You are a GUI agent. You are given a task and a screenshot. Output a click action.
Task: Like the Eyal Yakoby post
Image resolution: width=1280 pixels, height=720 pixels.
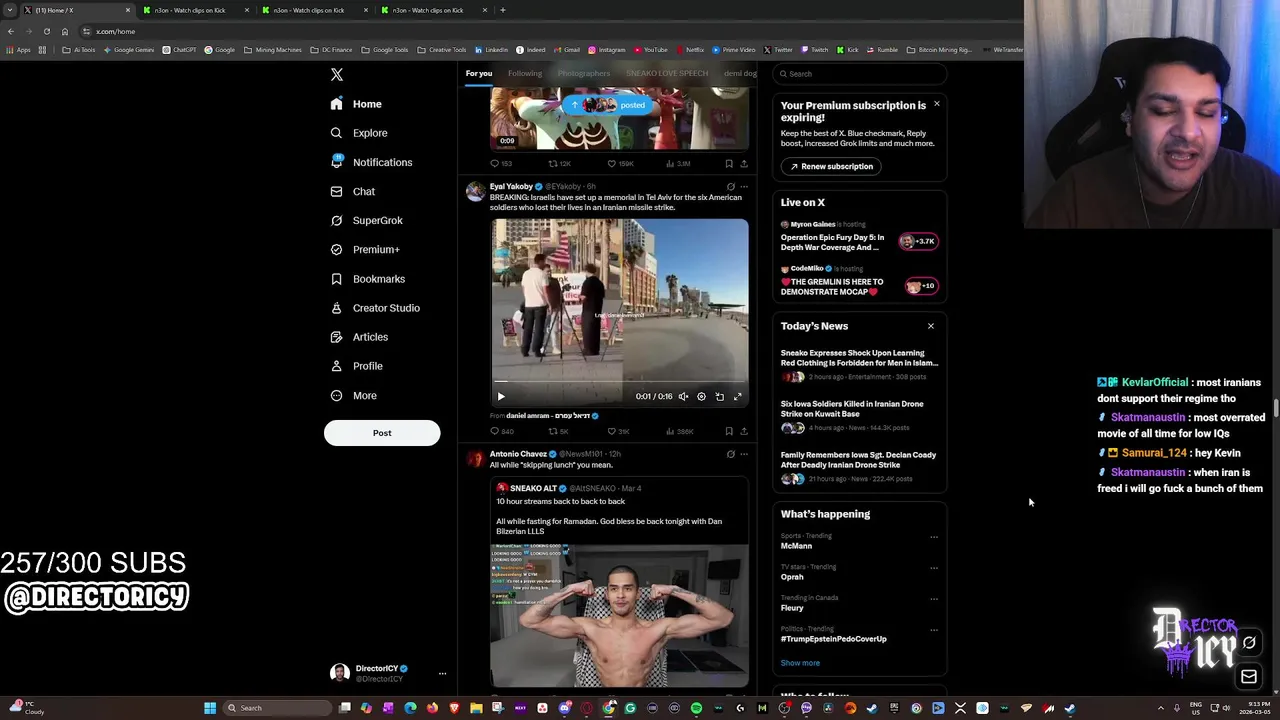pyautogui.click(x=617, y=431)
